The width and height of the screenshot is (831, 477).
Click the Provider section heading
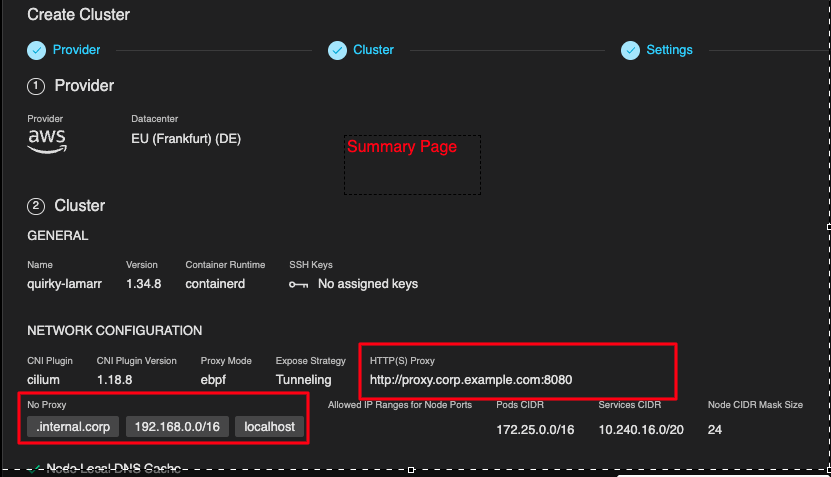click(x=84, y=86)
